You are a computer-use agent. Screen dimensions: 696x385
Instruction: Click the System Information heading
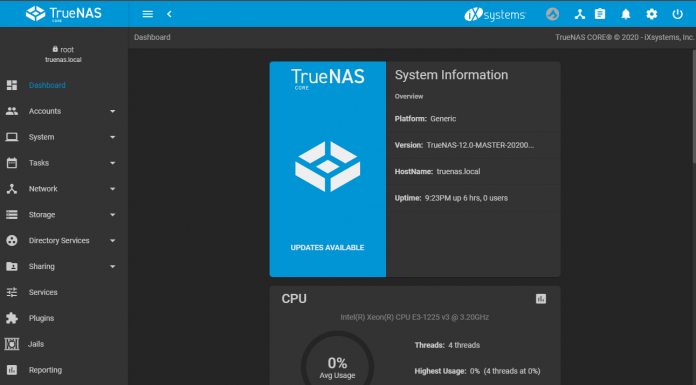[x=451, y=75]
